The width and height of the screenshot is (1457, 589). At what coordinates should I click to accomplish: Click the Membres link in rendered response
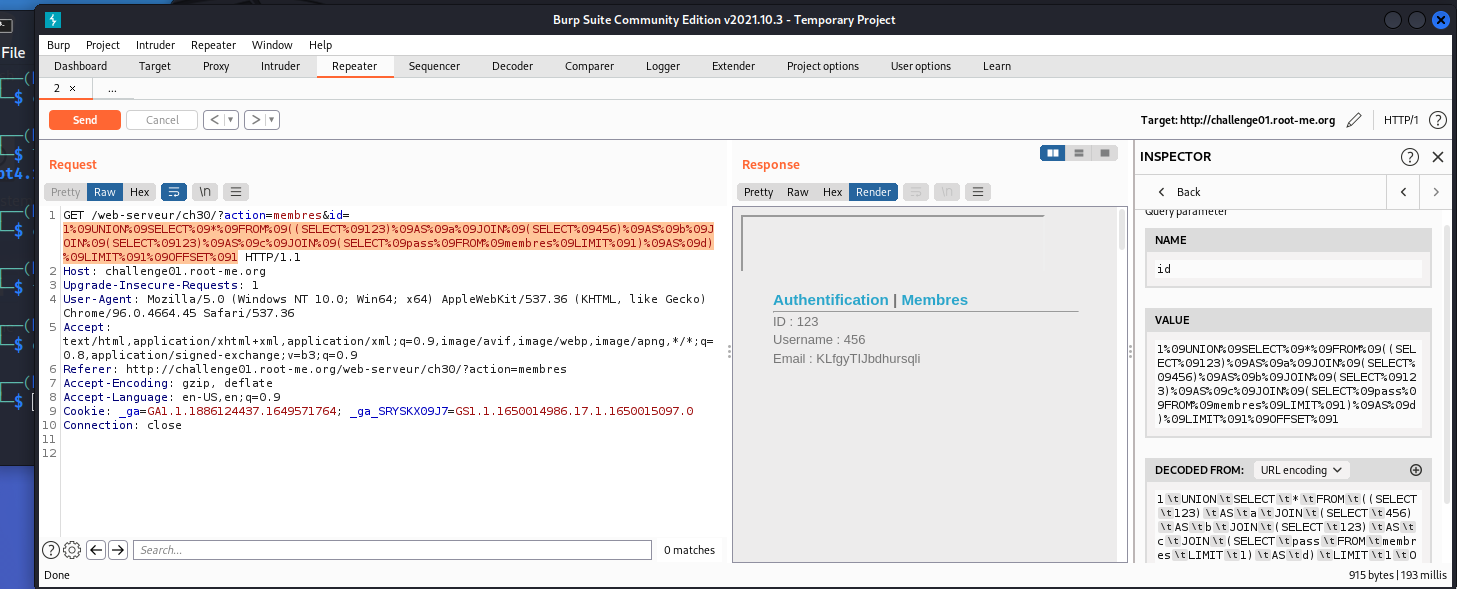tap(934, 300)
